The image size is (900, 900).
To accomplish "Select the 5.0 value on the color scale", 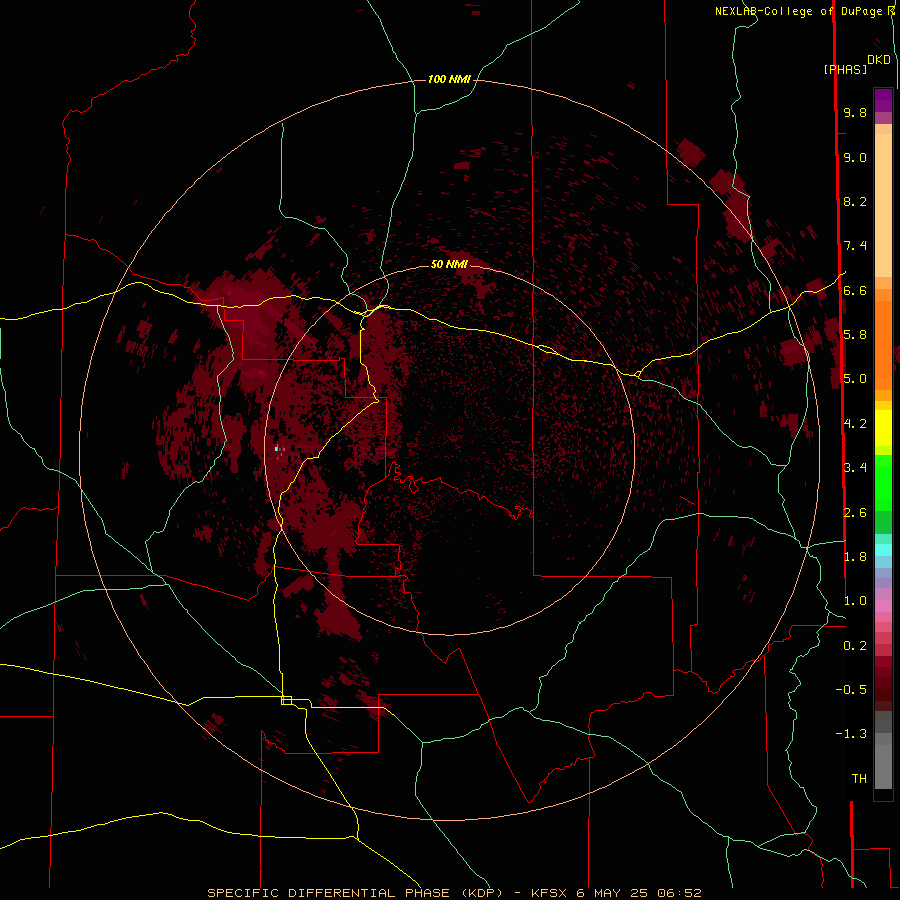I will [855, 379].
